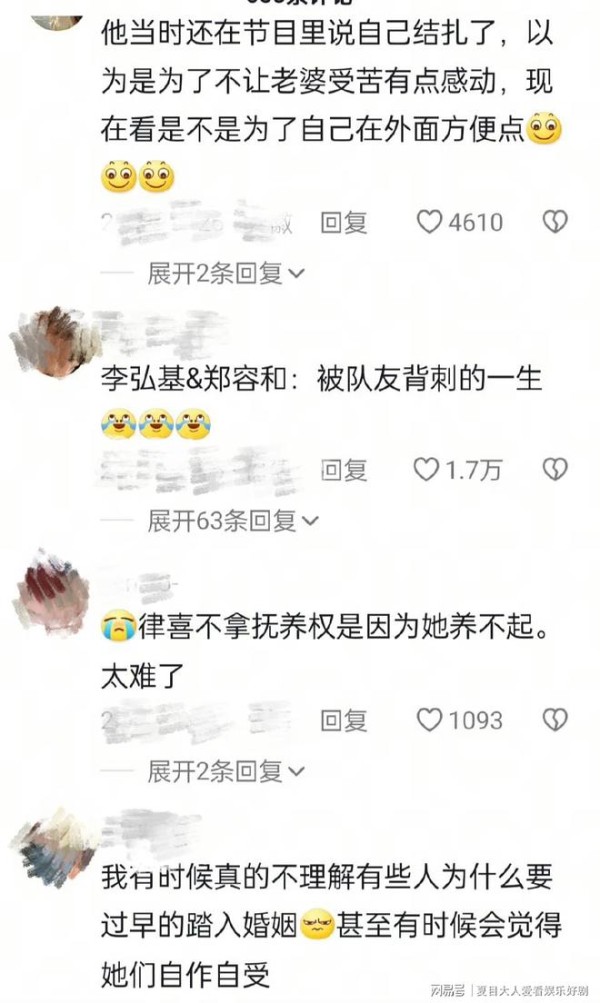Reply to the 李弘基&郑容和 comment
Screen dimensions: 600x1003
tap(343, 471)
